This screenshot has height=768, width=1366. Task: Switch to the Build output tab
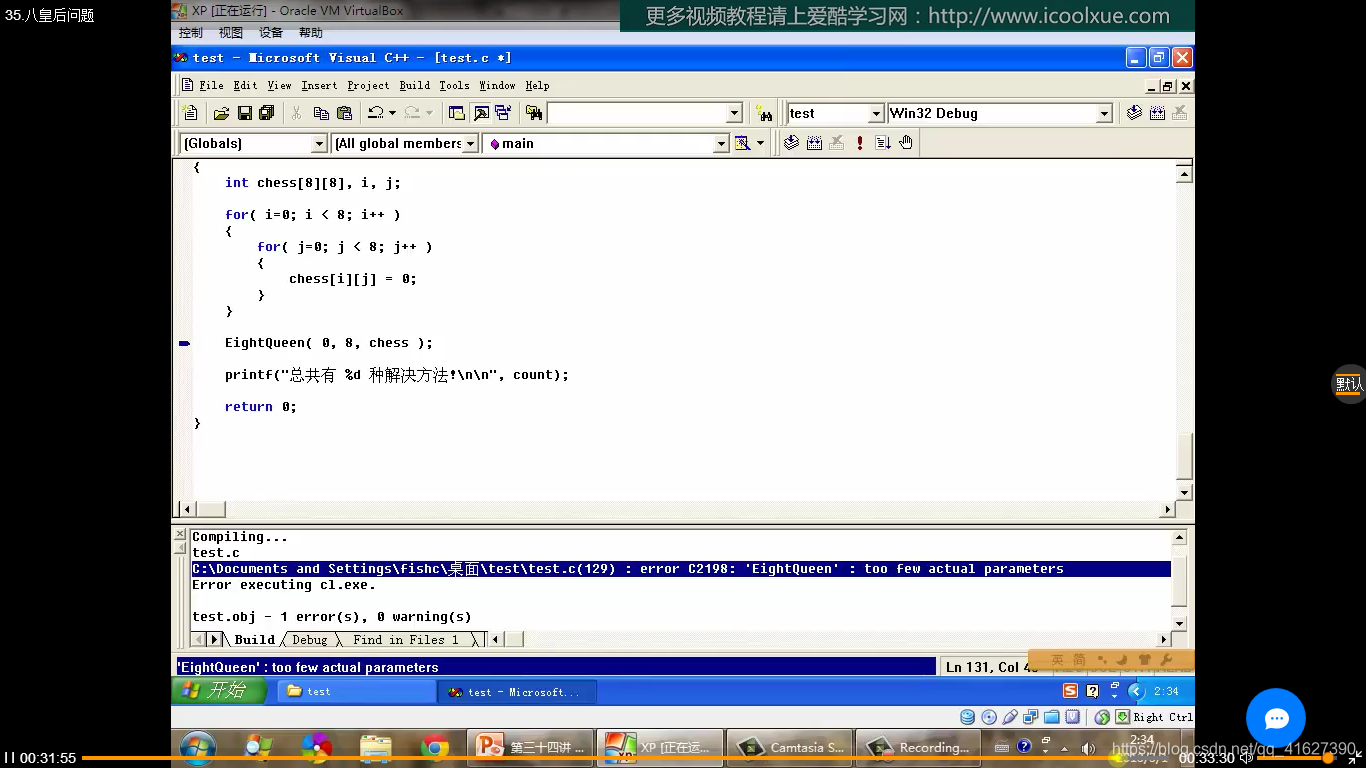[x=254, y=639]
